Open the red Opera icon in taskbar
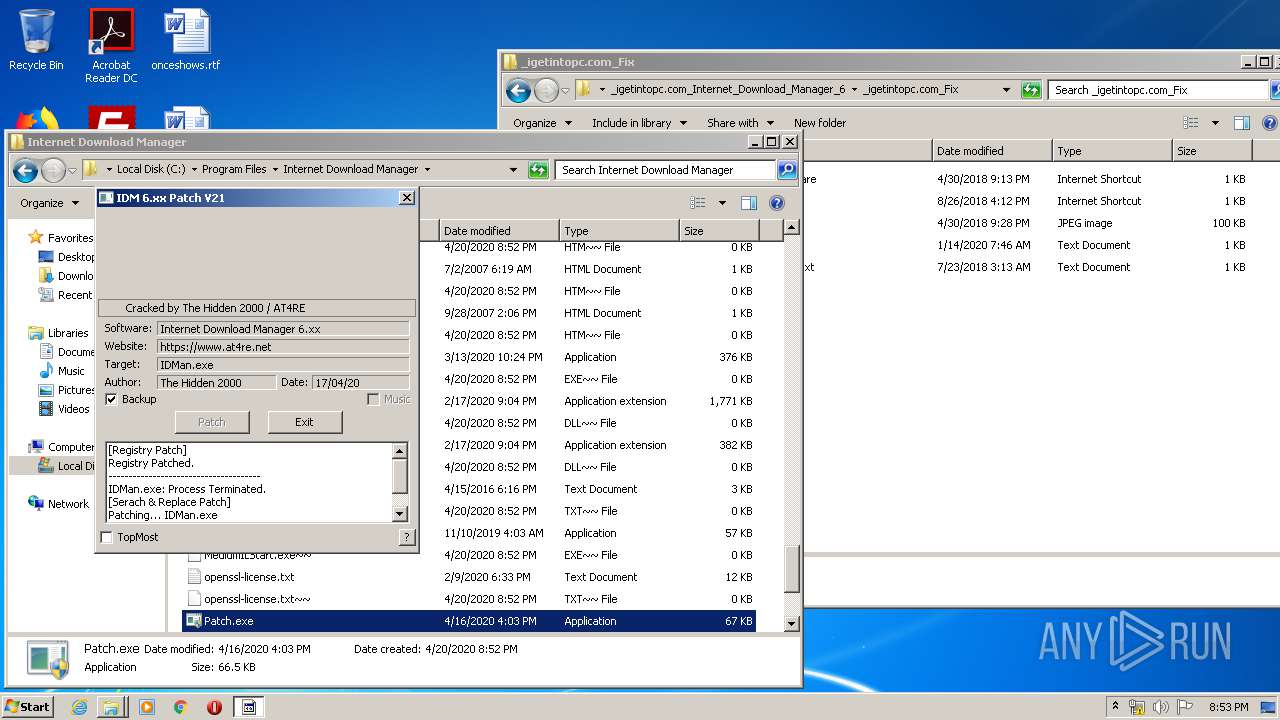This screenshot has height=720, width=1280. (x=214, y=707)
